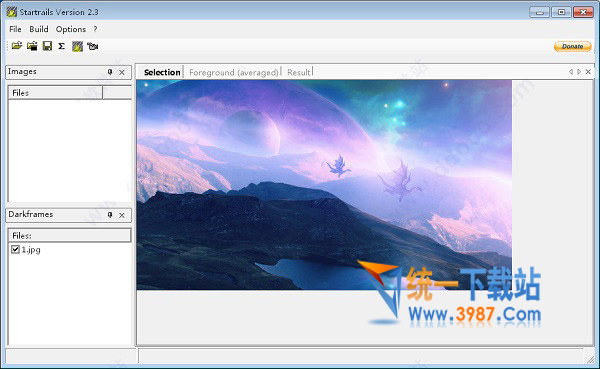Screen dimensions: 600x369
Task: Click the Open images folder icon
Action: click(x=17, y=46)
